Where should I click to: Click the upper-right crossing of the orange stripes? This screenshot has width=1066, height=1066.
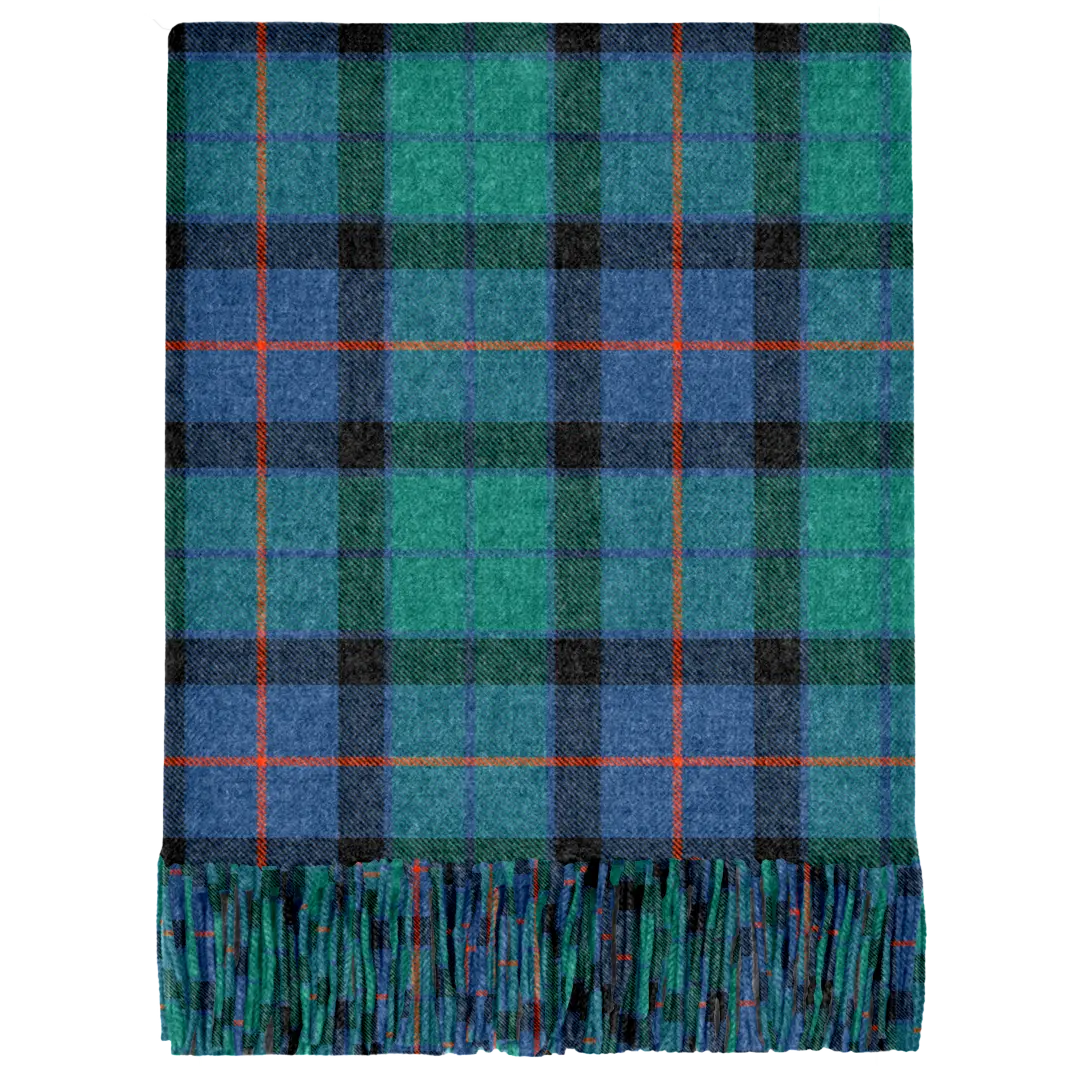coord(676,345)
